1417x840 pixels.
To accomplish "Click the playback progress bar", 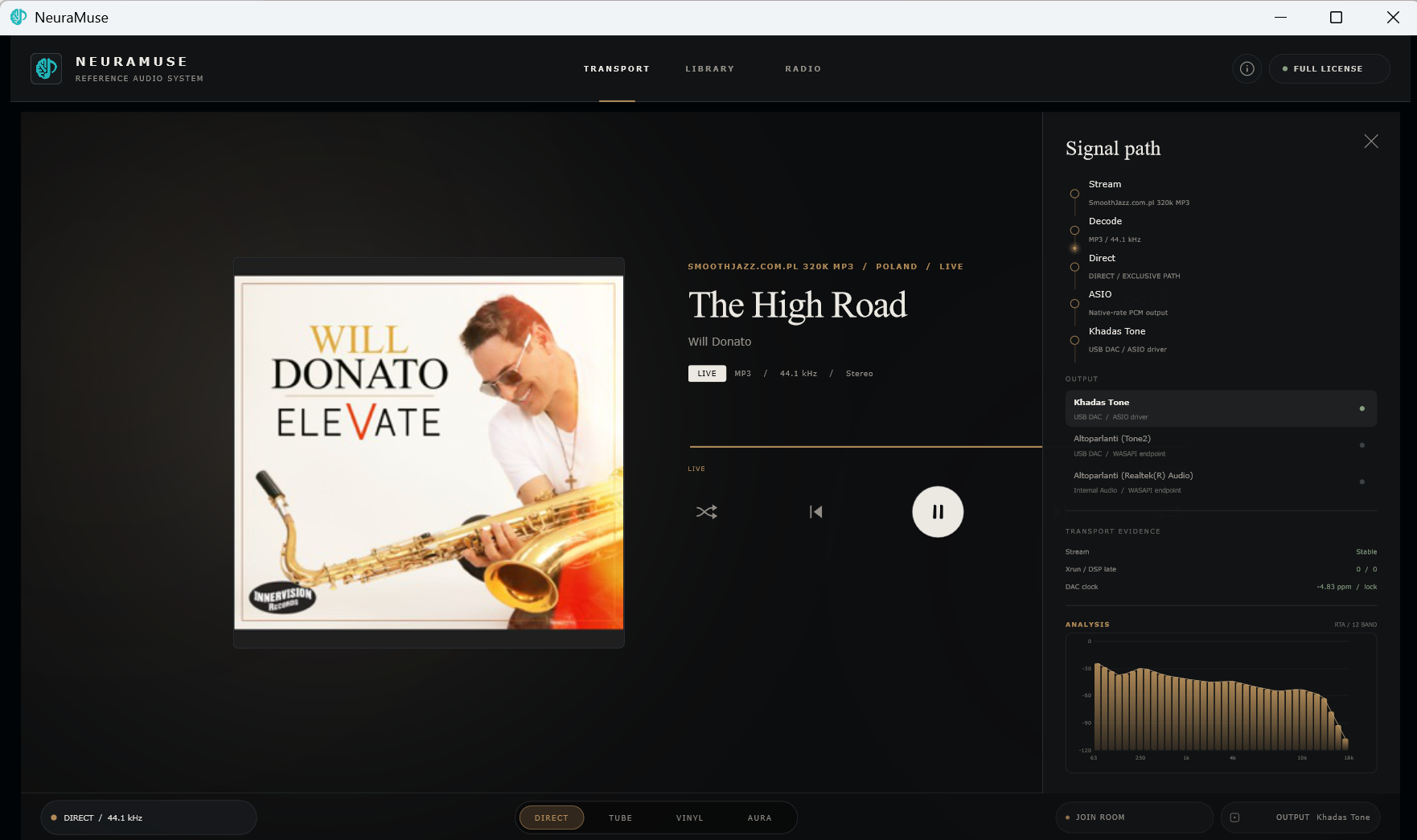I will point(865,446).
